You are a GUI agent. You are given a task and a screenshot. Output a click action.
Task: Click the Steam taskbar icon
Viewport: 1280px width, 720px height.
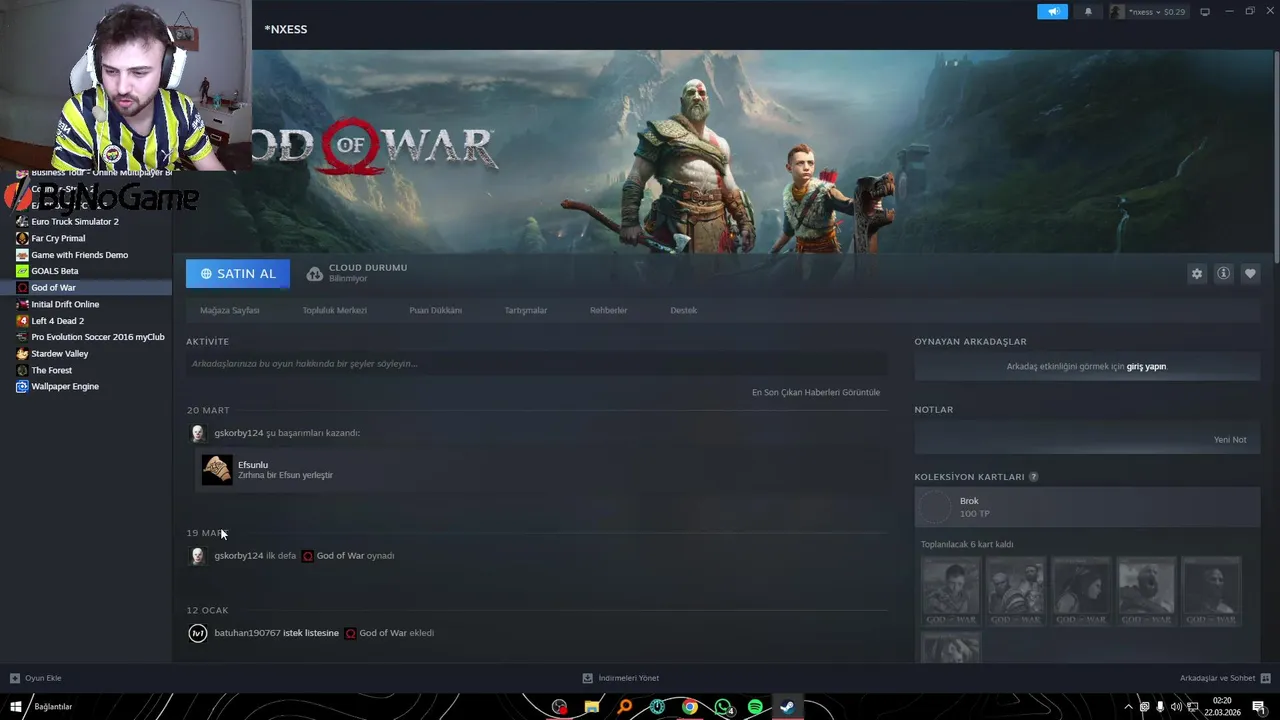788,707
